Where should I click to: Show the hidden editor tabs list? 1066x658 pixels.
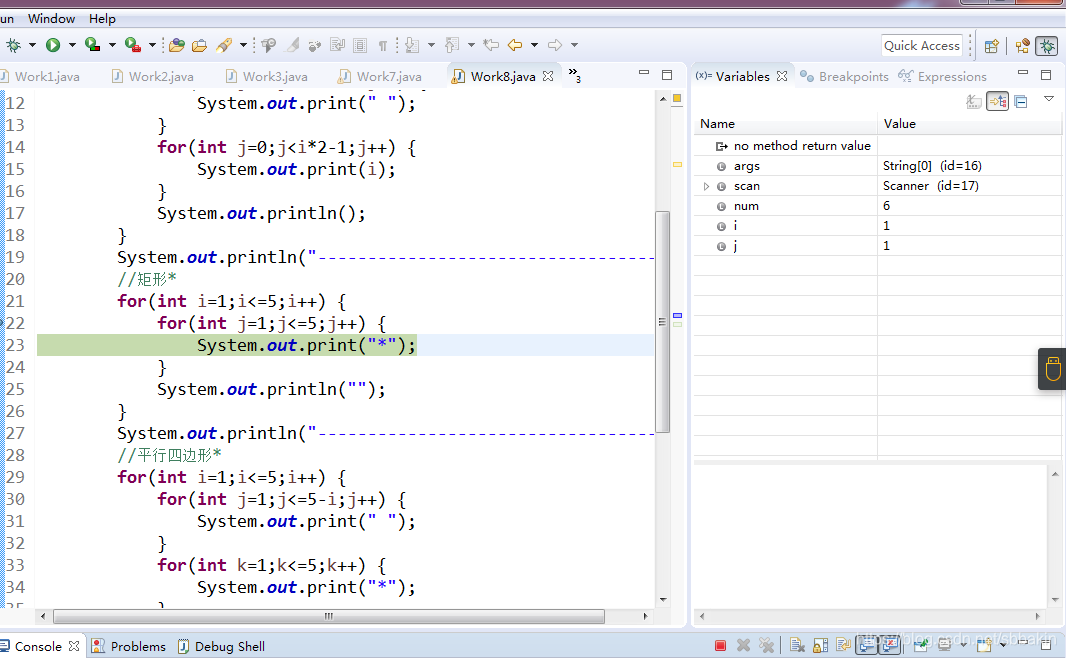pyautogui.click(x=574, y=75)
